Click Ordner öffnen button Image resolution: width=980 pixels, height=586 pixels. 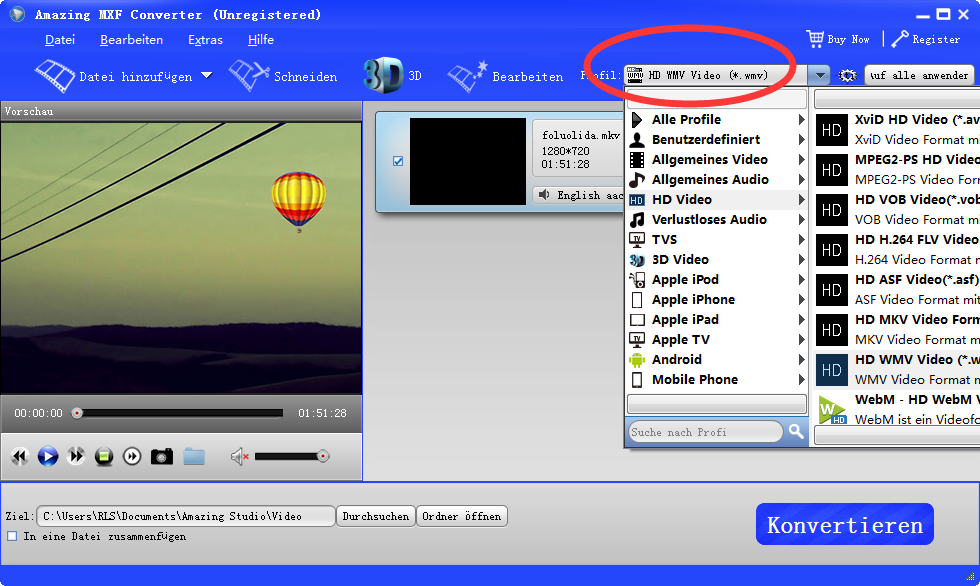click(461, 516)
